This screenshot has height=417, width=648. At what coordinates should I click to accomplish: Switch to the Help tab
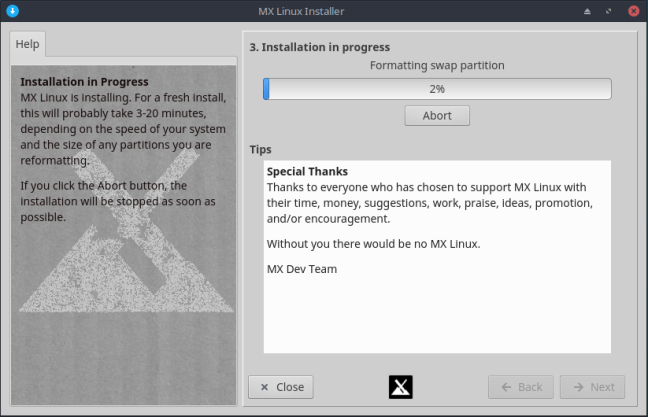28,45
